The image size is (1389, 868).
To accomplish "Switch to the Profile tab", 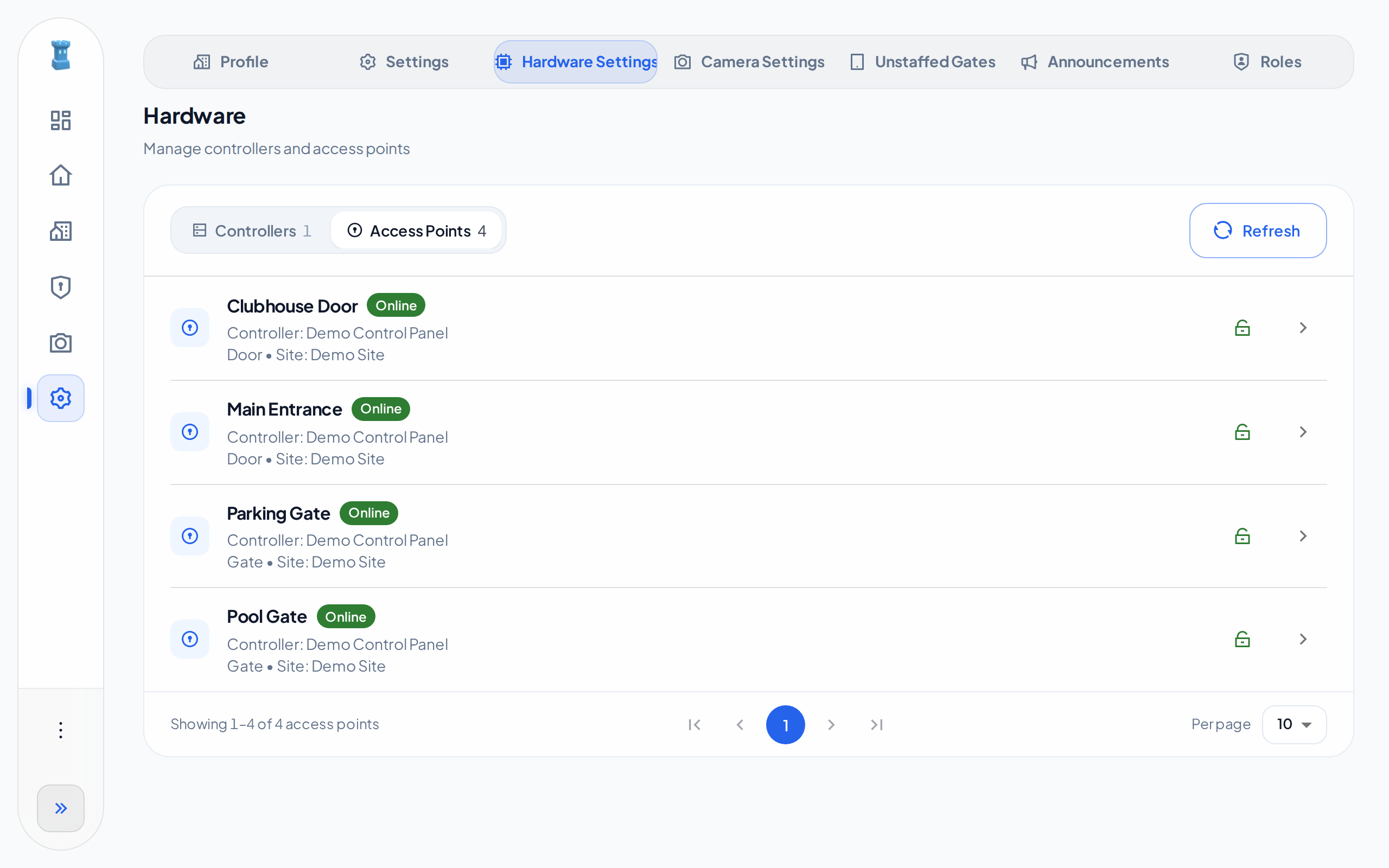I will tap(231, 62).
